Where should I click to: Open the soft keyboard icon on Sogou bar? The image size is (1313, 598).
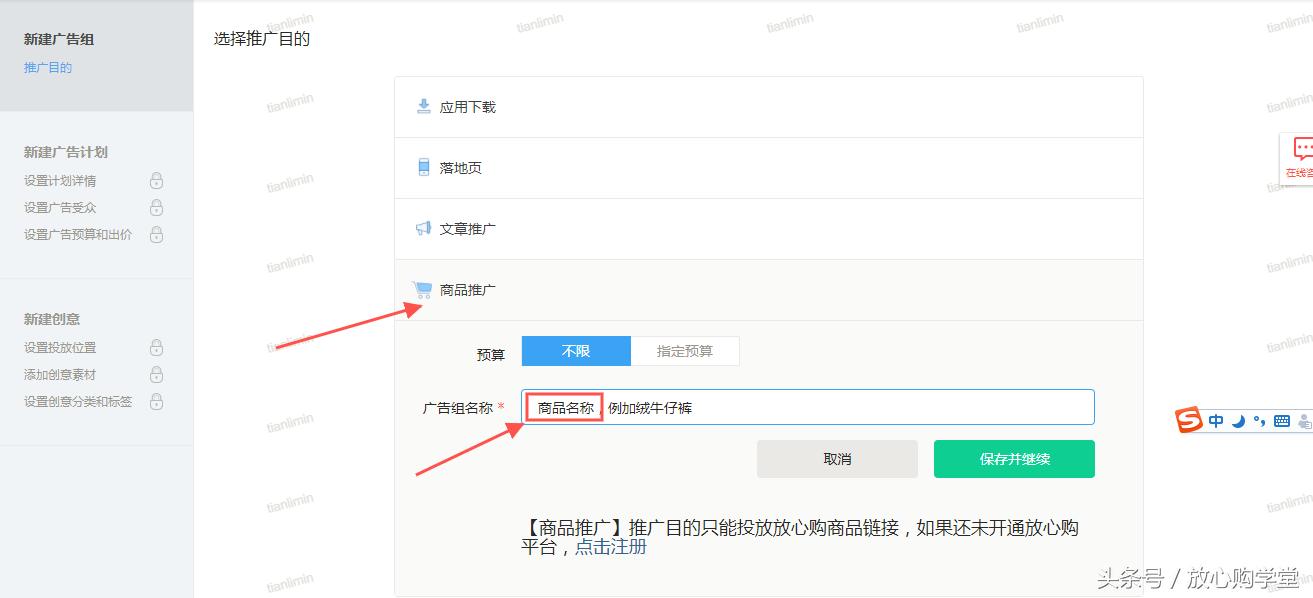click(x=1282, y=420)
